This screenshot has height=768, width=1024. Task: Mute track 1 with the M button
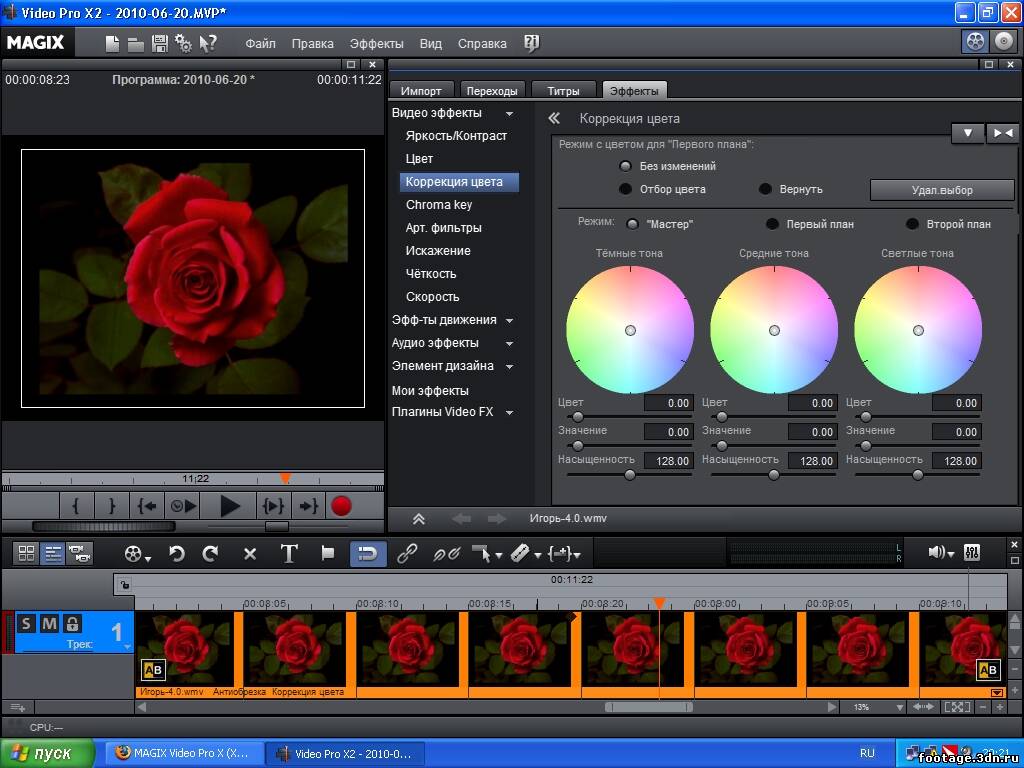click(x=49, y=623)
